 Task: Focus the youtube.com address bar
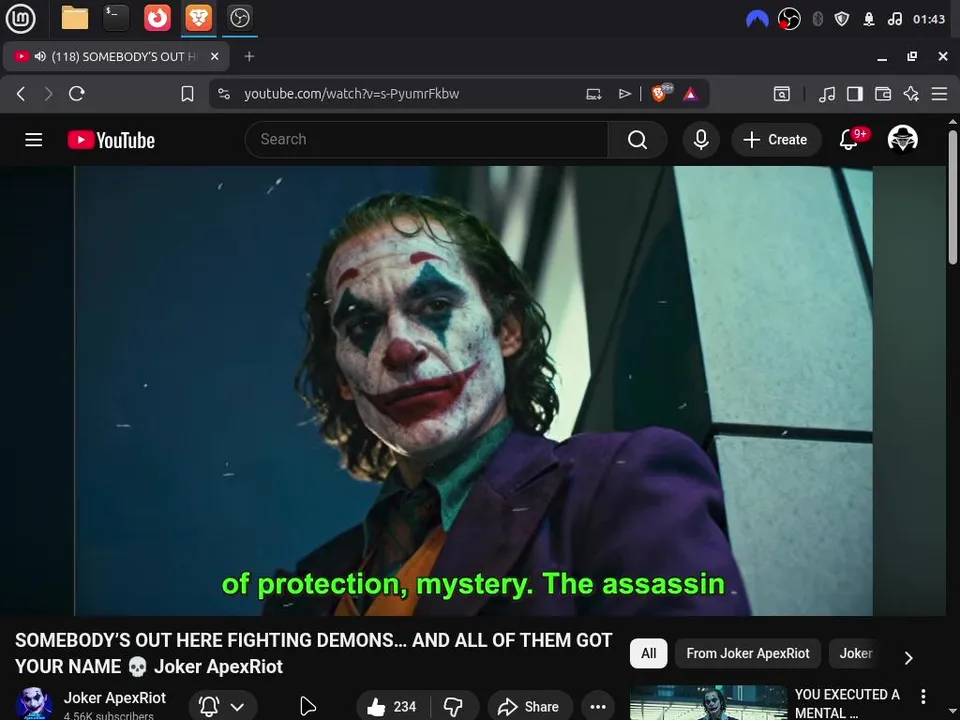click(351, 94)
